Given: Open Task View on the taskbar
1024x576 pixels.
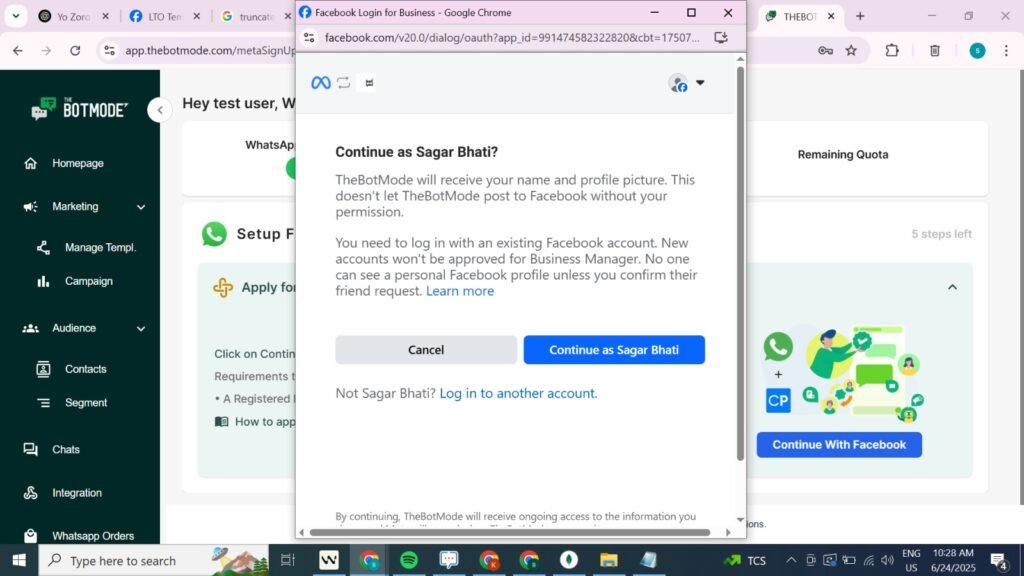Looking at the screenshot, I should click(x=287, y=560).
